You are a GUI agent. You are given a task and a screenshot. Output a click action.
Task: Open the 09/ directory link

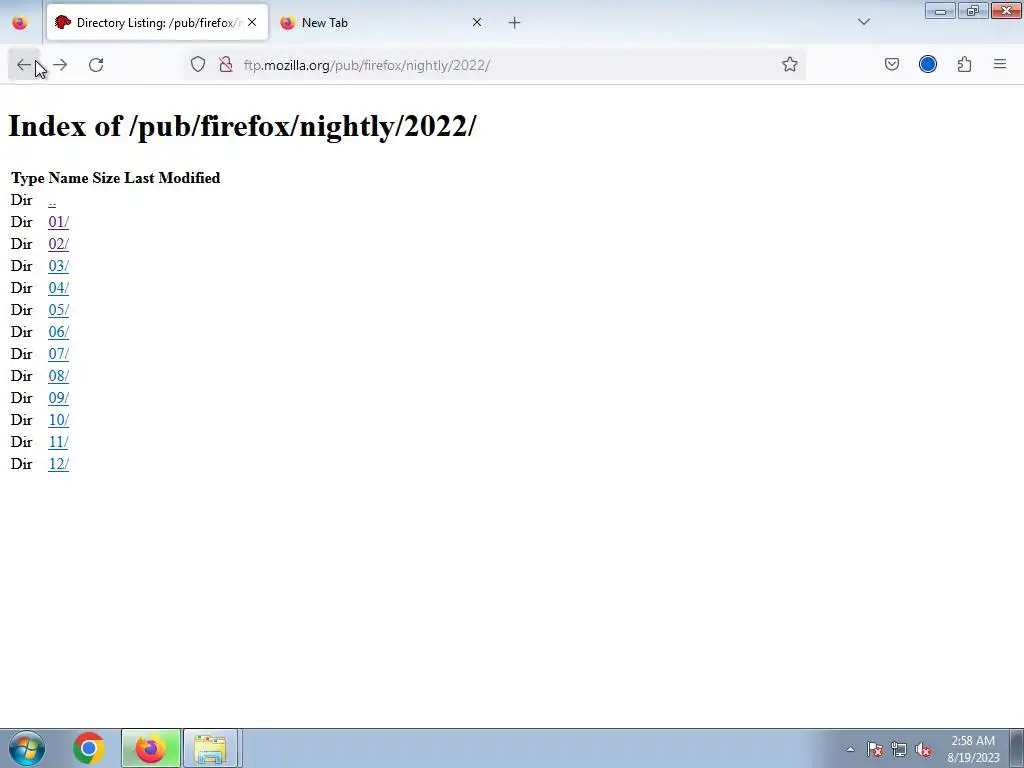click(58, 398)
